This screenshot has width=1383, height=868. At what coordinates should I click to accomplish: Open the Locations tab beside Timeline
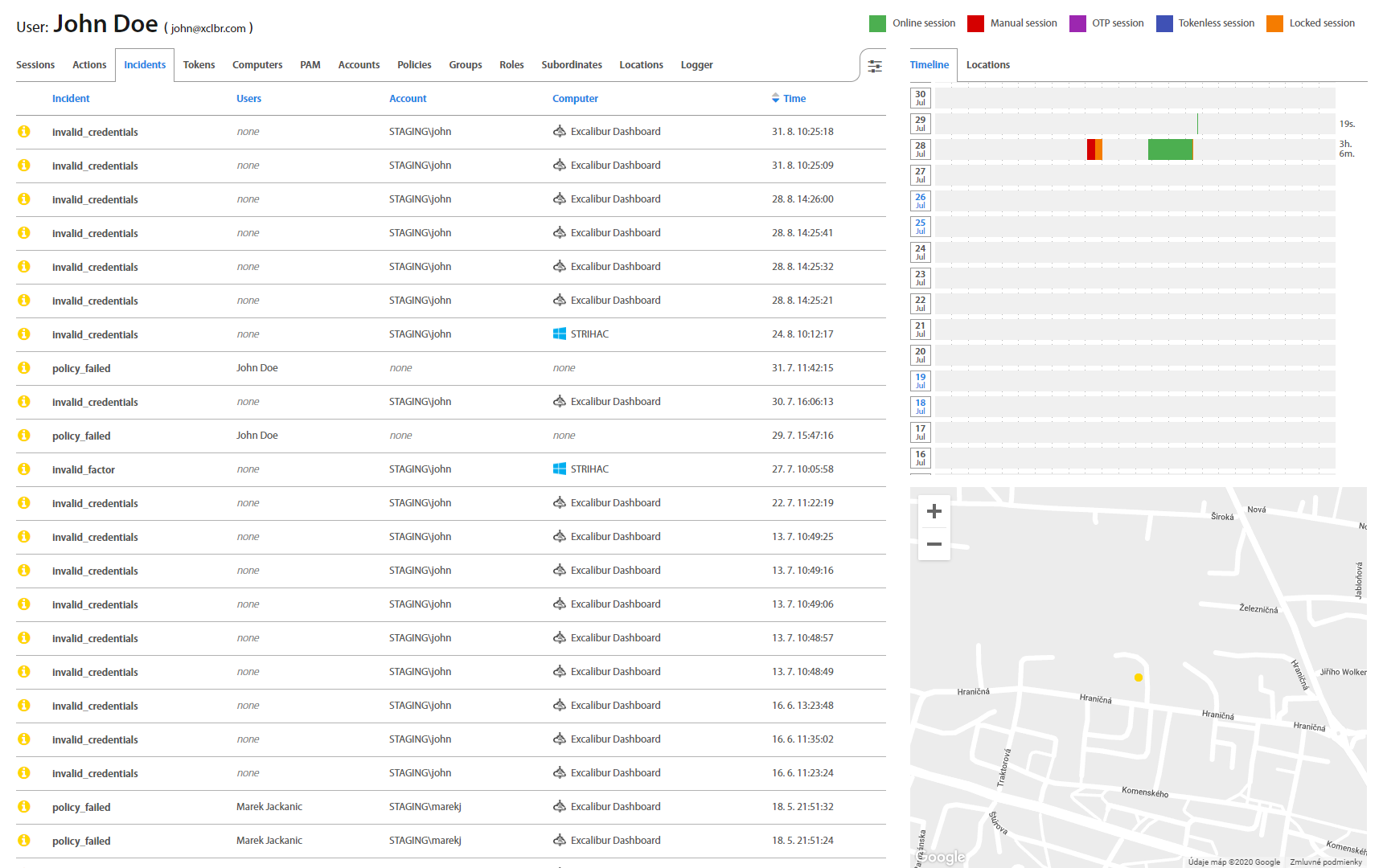tap(987, 65)
